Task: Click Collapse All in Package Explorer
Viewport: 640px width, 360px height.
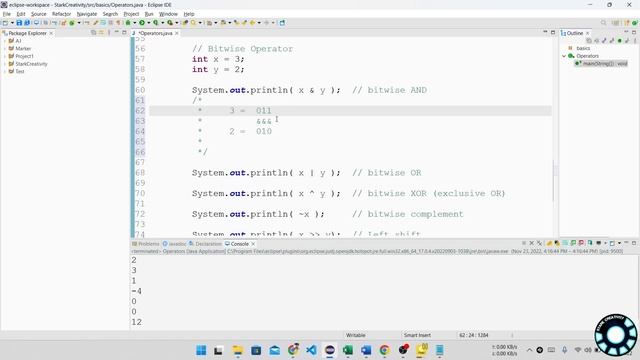Action: [93, 33]
